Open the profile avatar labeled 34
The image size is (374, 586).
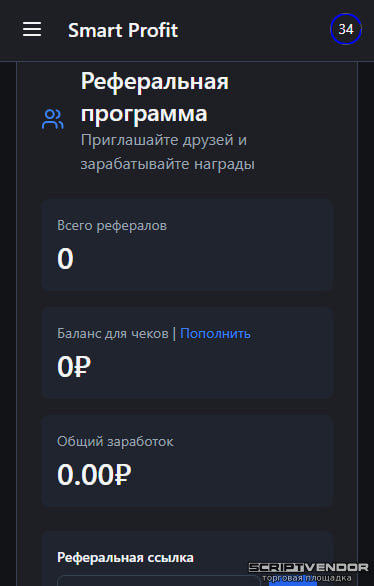[x=346, y=29]
